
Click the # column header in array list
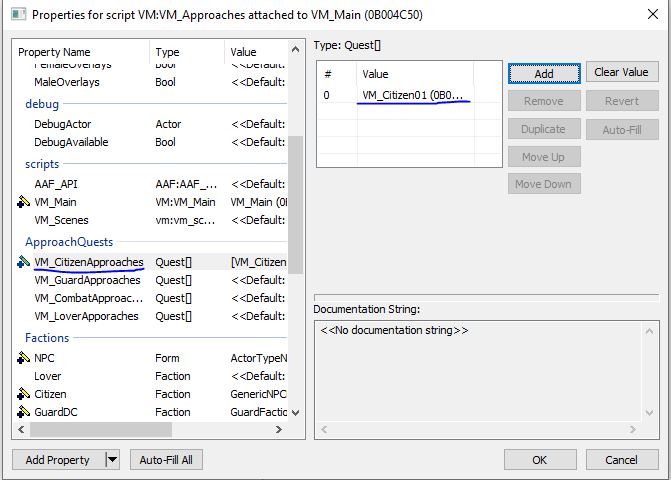[336, 74]
